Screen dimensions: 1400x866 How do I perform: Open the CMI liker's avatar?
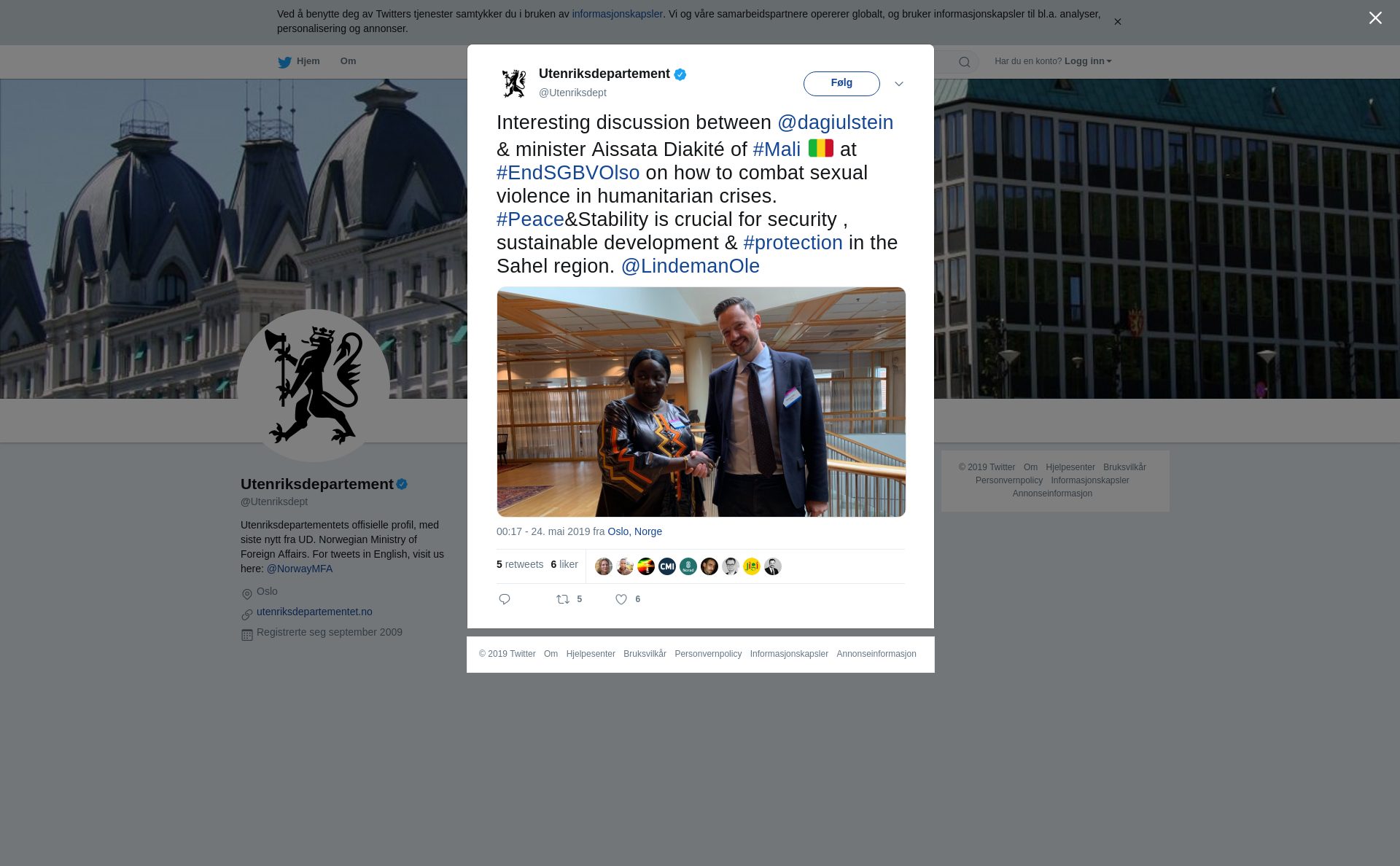667,566
